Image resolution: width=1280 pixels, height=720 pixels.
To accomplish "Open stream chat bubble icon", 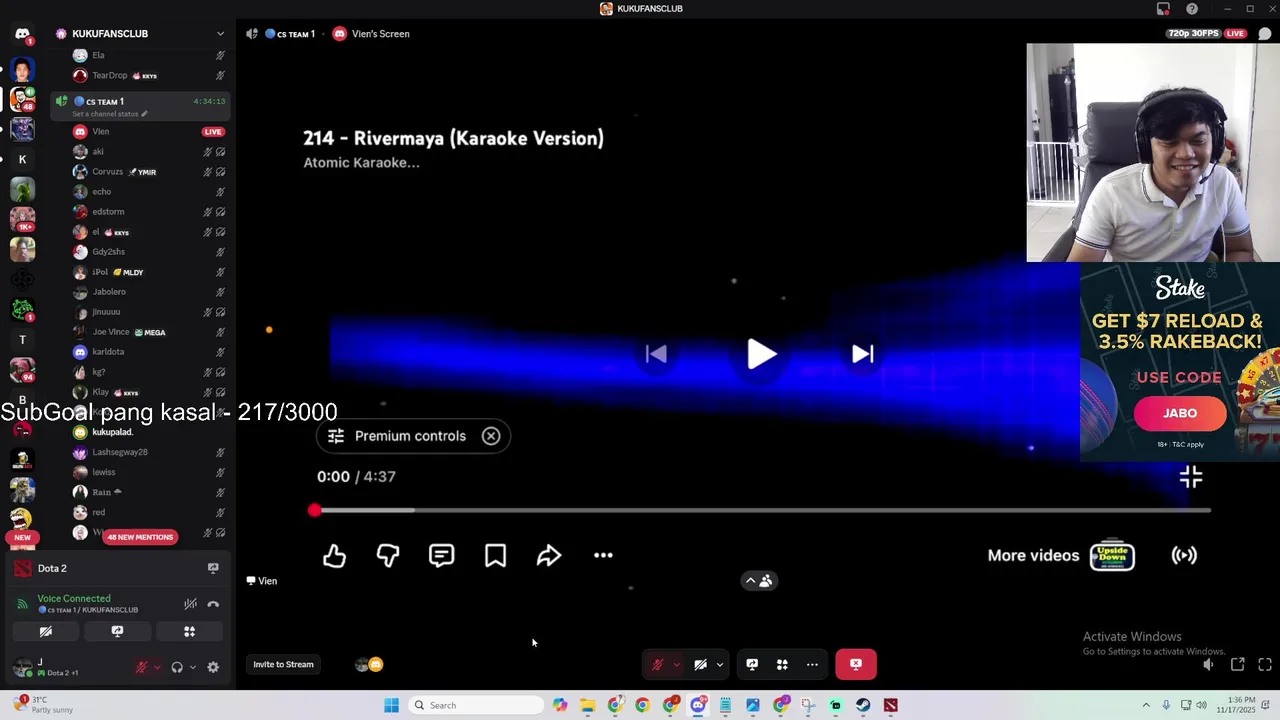I will [1265, 34].
